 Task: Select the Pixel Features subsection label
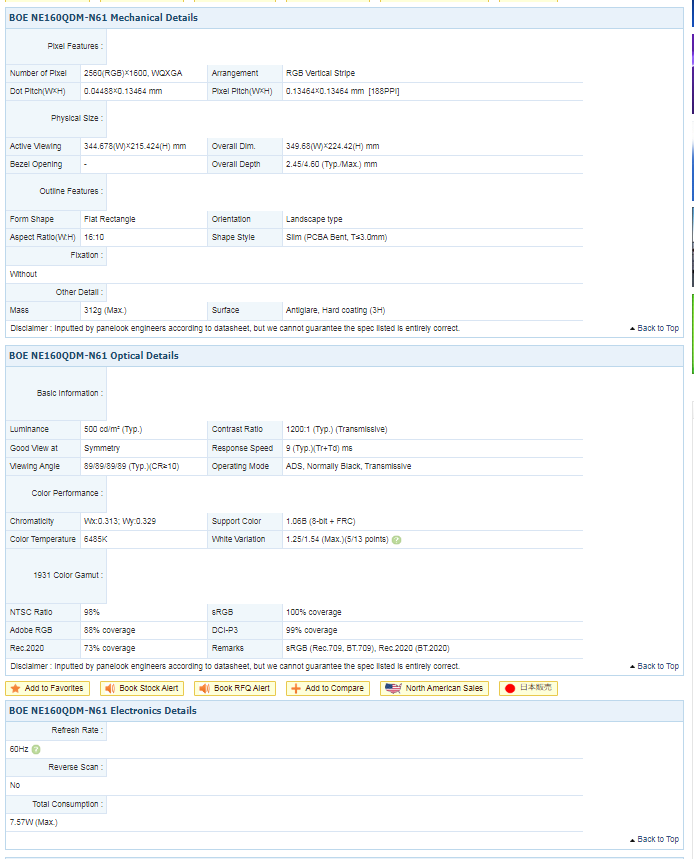(75, 47)
